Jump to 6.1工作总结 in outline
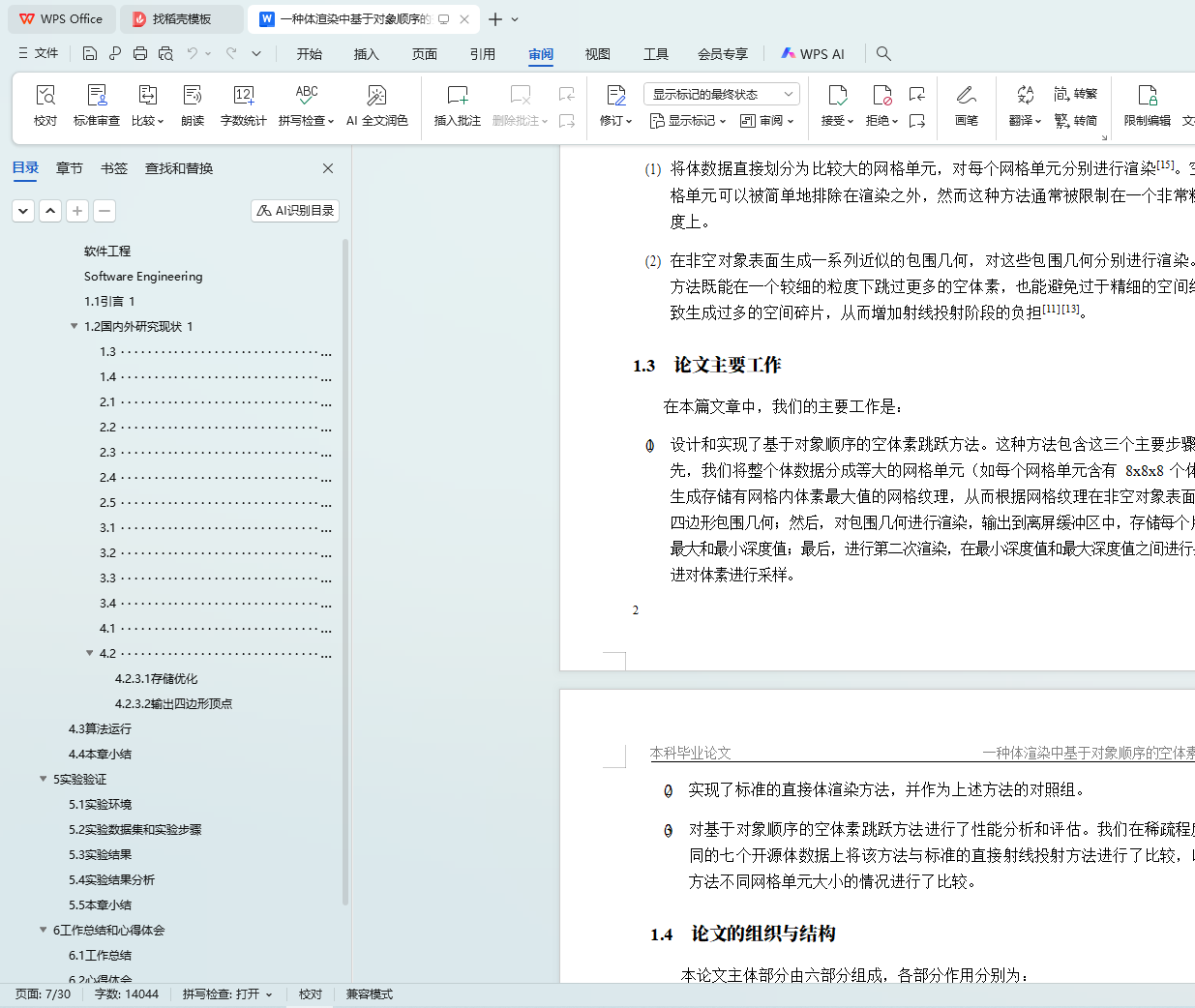This screenshot has width=1195, height=1008. tap(100, 955)
